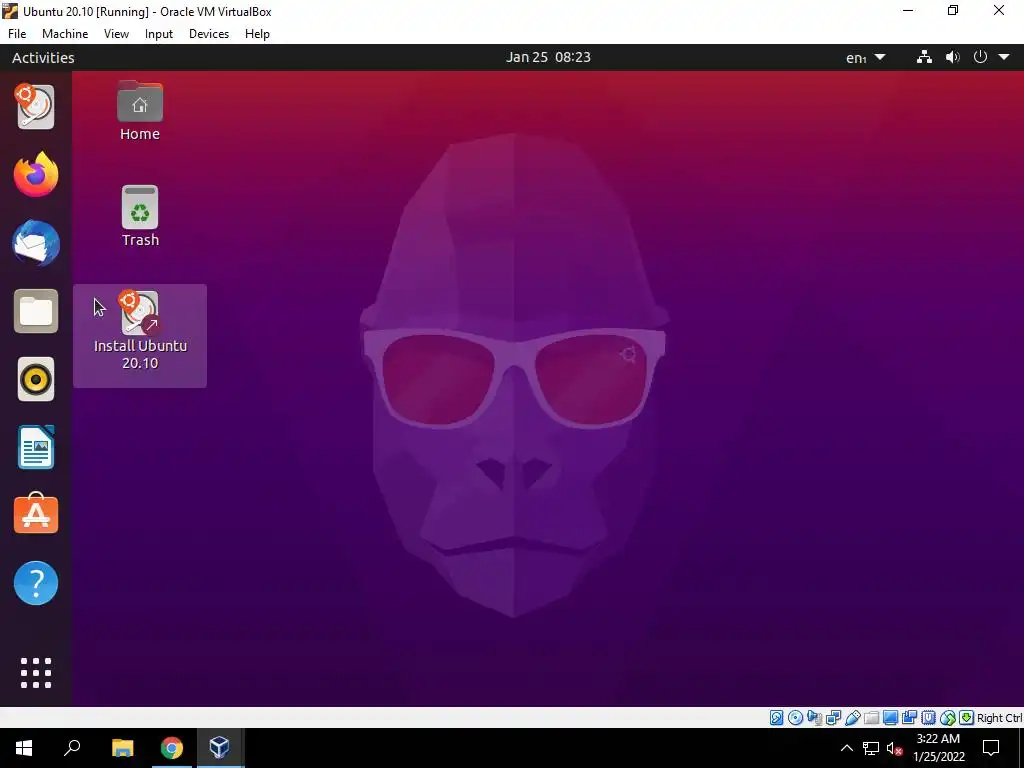
Task: Open the Windows Start menu
Action: [x=24, y=748]
